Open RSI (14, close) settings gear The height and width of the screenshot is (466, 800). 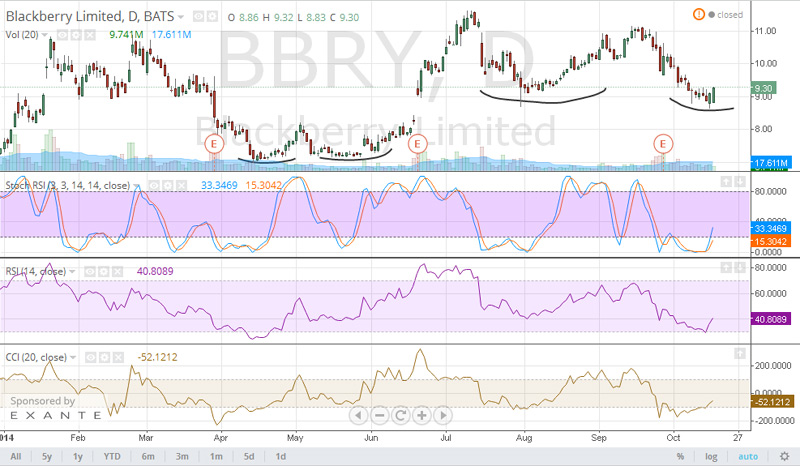pyautogui.click(x=104, y=272)
